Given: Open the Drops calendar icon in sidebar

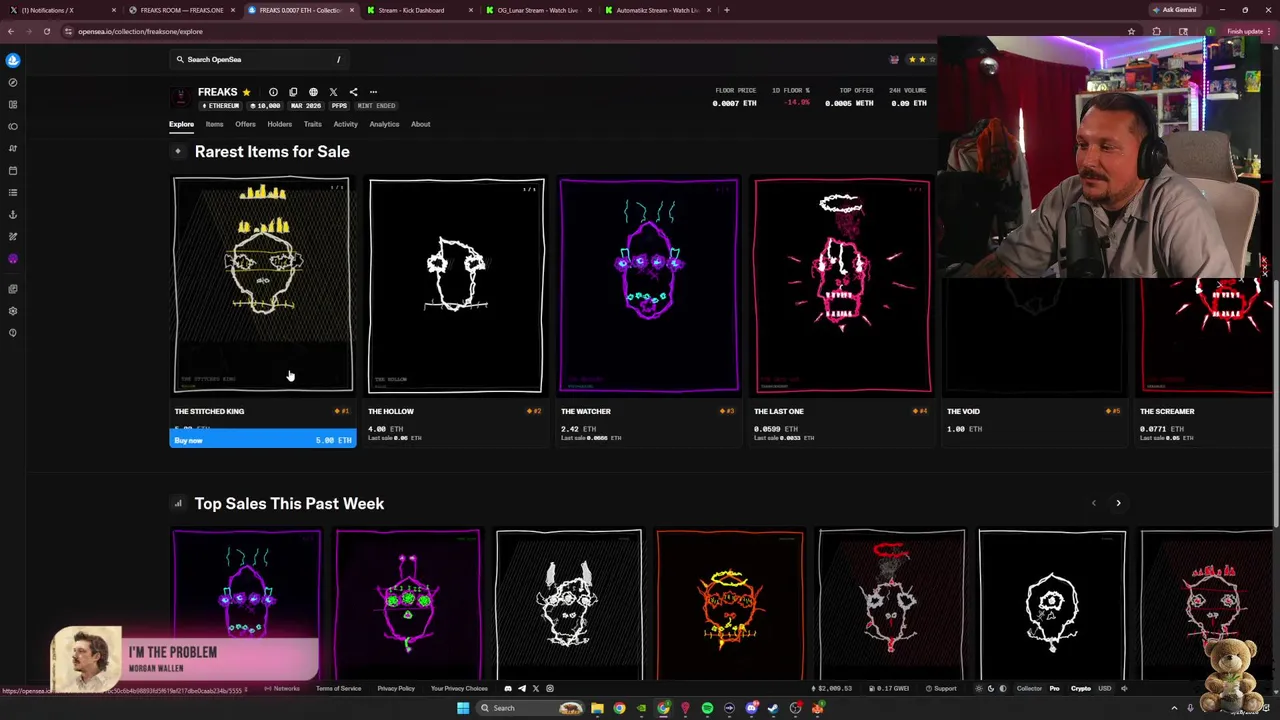Looking at the screenshot, I should point(12,170).
